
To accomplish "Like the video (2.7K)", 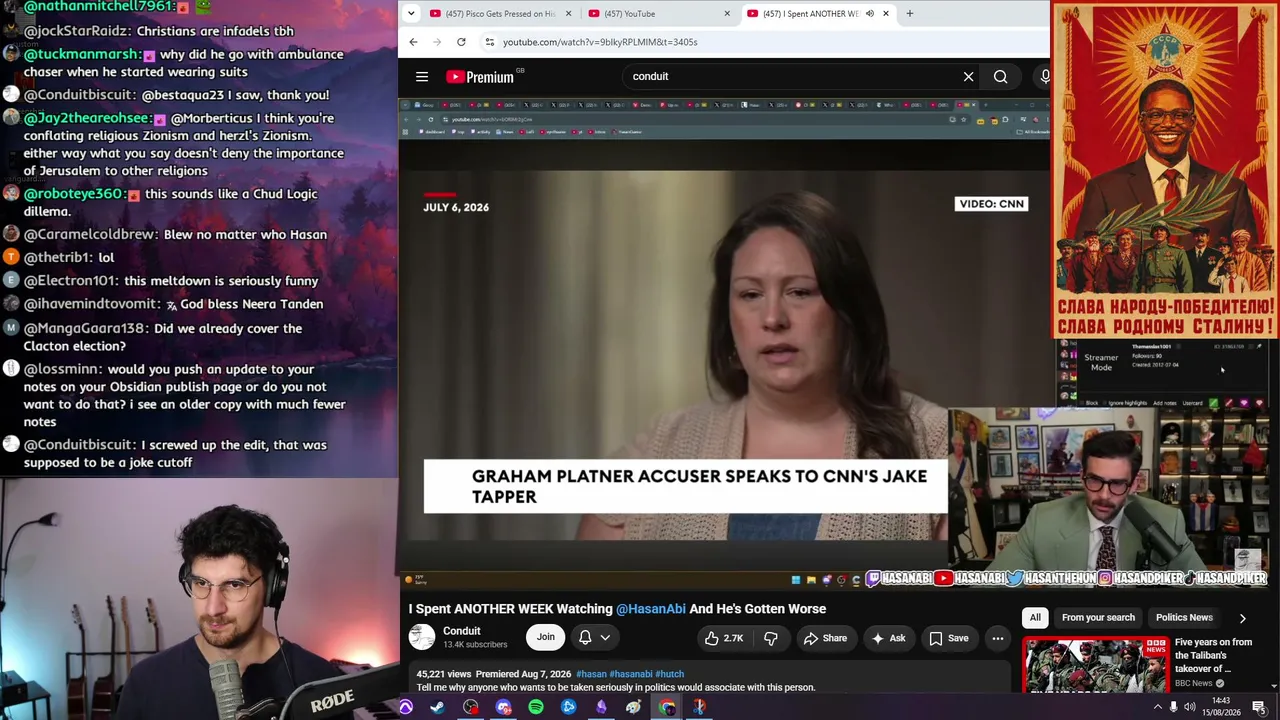I will point(724,638).
